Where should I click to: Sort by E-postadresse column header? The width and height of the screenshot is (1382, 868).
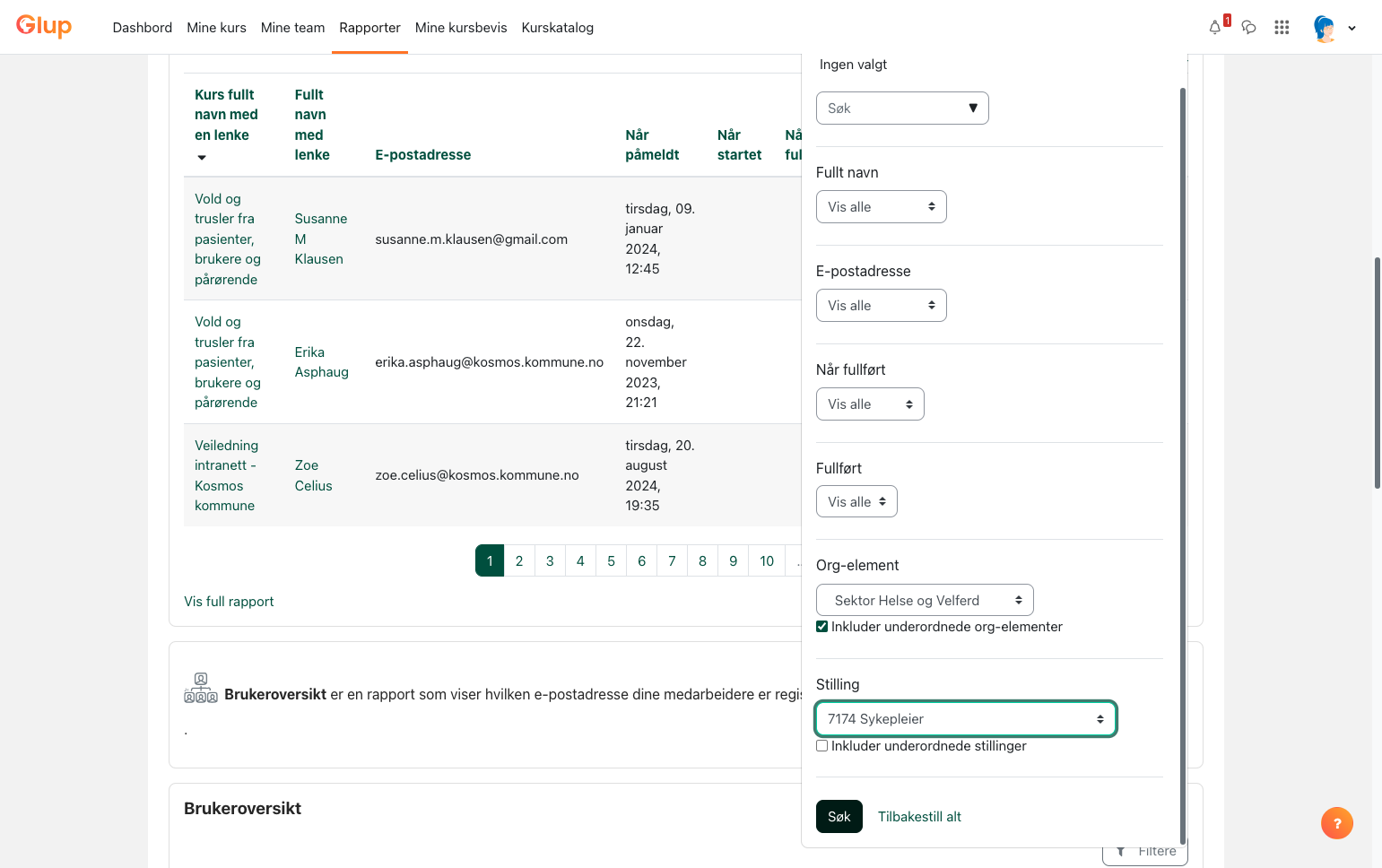pos(423,155)
